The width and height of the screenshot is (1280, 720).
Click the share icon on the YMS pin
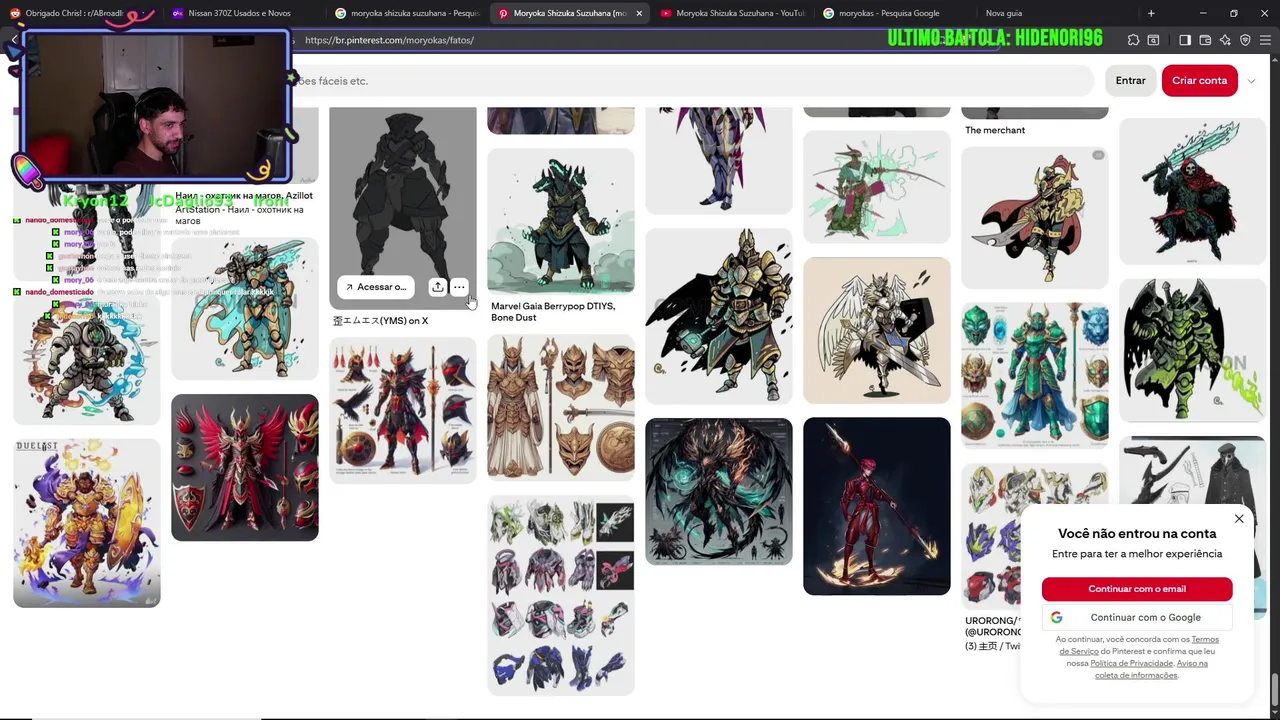438,287
